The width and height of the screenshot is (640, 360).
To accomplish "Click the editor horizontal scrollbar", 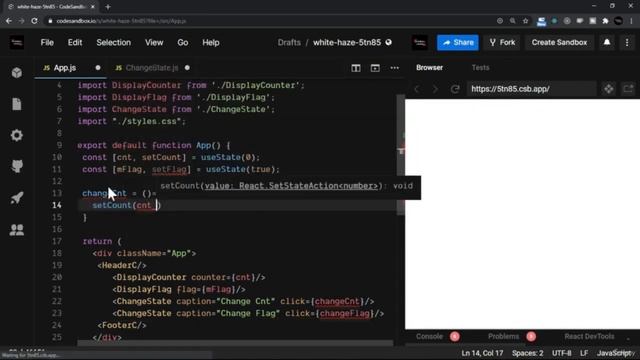I will (235, 344).
